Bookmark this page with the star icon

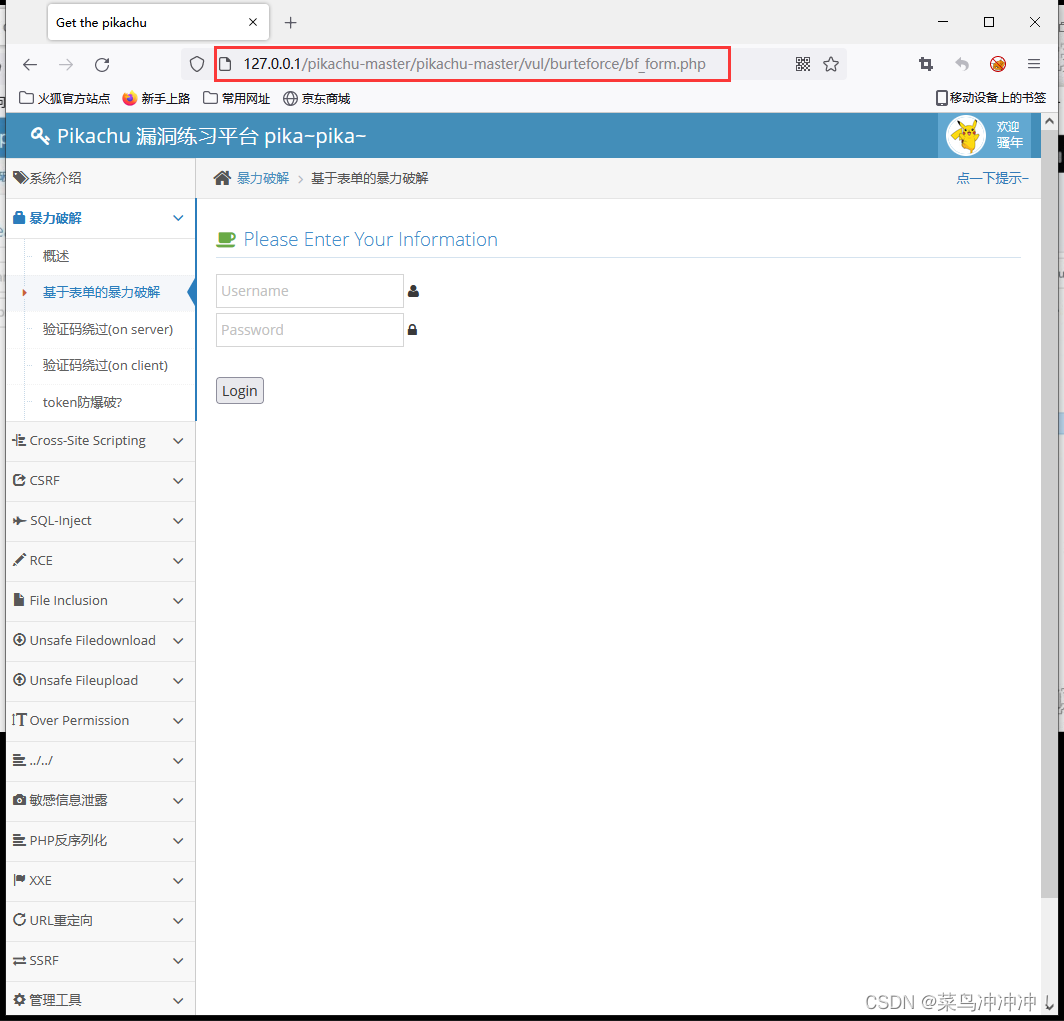click(831, 64)
